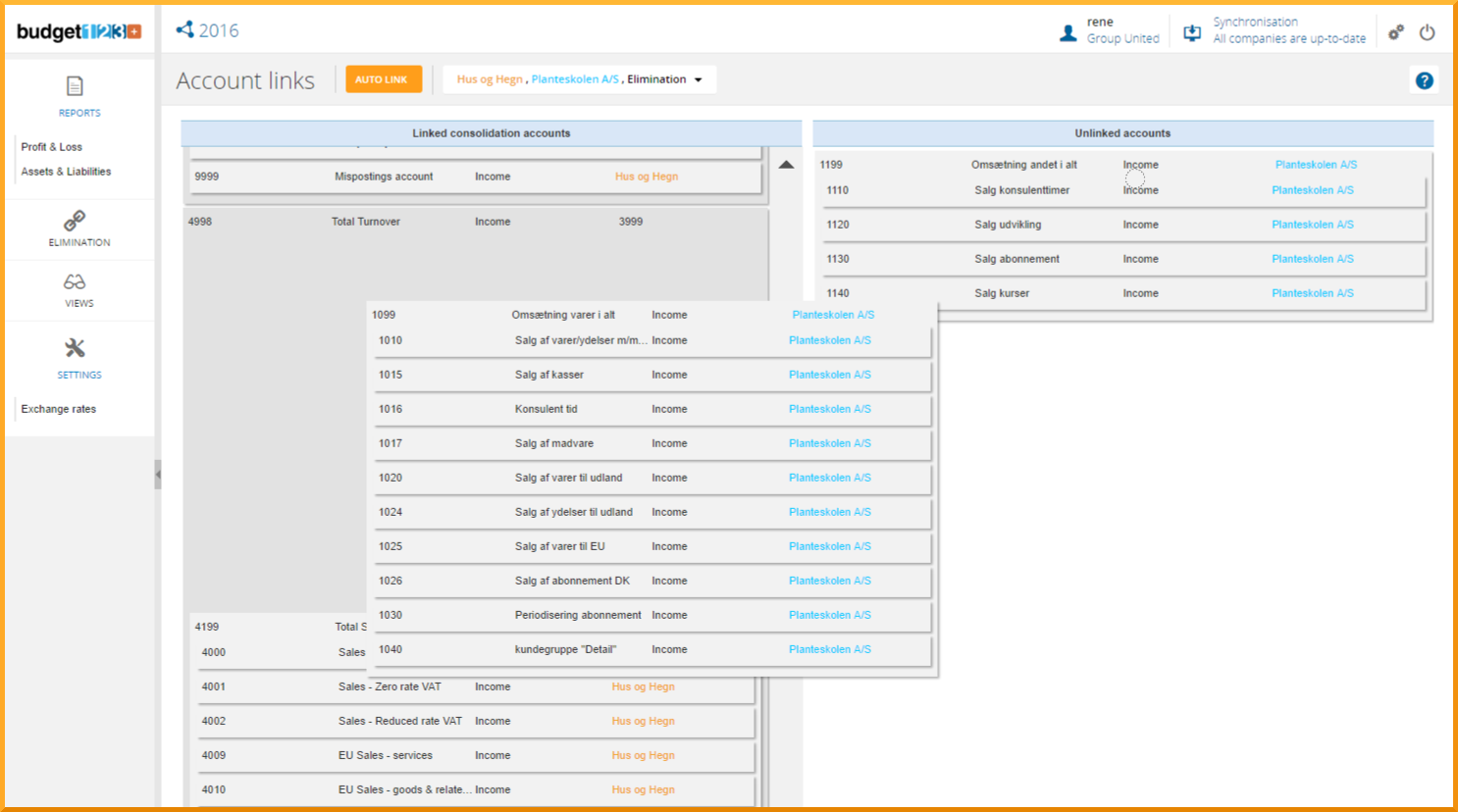Click the power logout icon

point(1428,32)
